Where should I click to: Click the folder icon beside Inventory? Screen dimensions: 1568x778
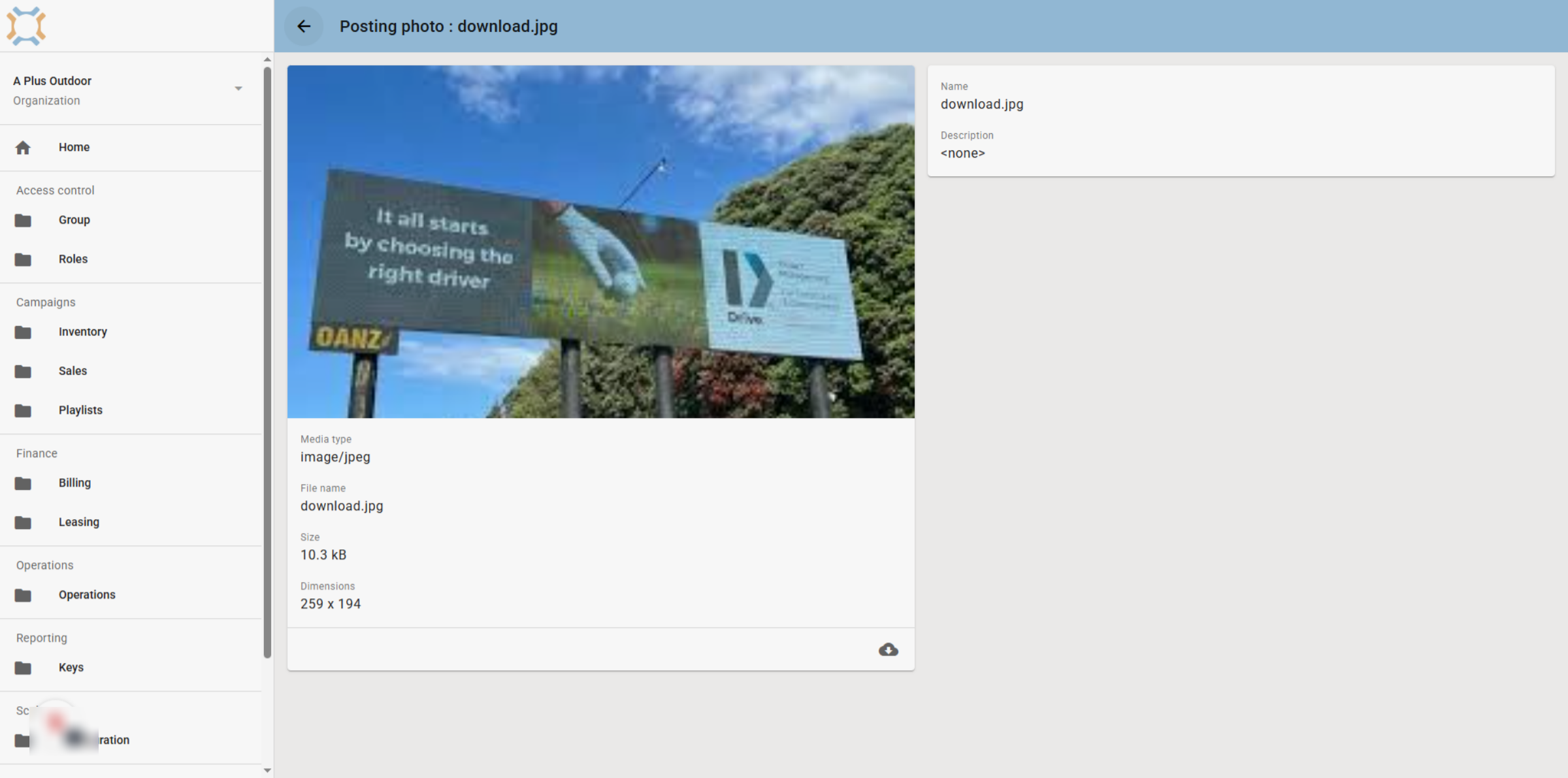click(23, 332)
